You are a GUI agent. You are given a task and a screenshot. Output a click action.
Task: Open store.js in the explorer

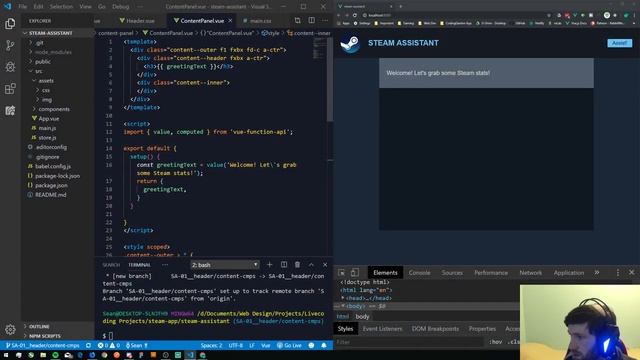(x=47, y=138)
